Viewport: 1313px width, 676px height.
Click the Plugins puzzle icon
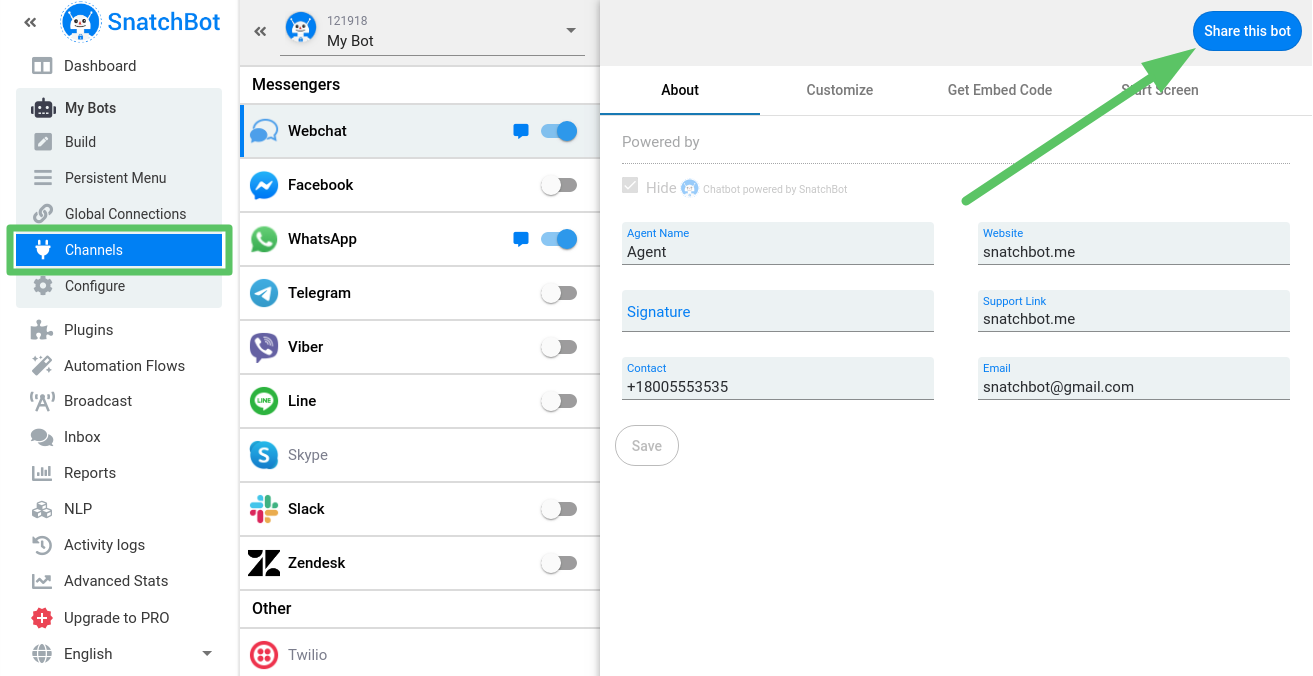(42, 330)
